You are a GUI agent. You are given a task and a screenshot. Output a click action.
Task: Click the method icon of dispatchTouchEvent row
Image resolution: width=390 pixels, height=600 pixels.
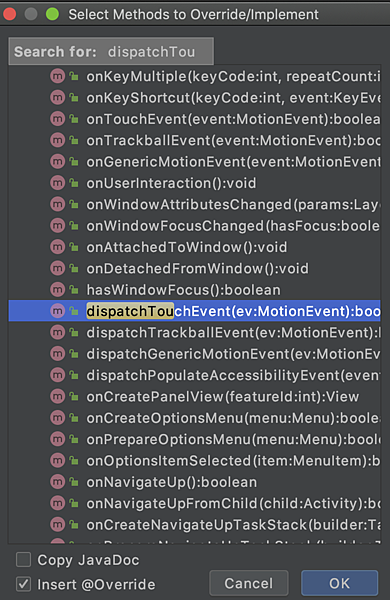[58, 311]
